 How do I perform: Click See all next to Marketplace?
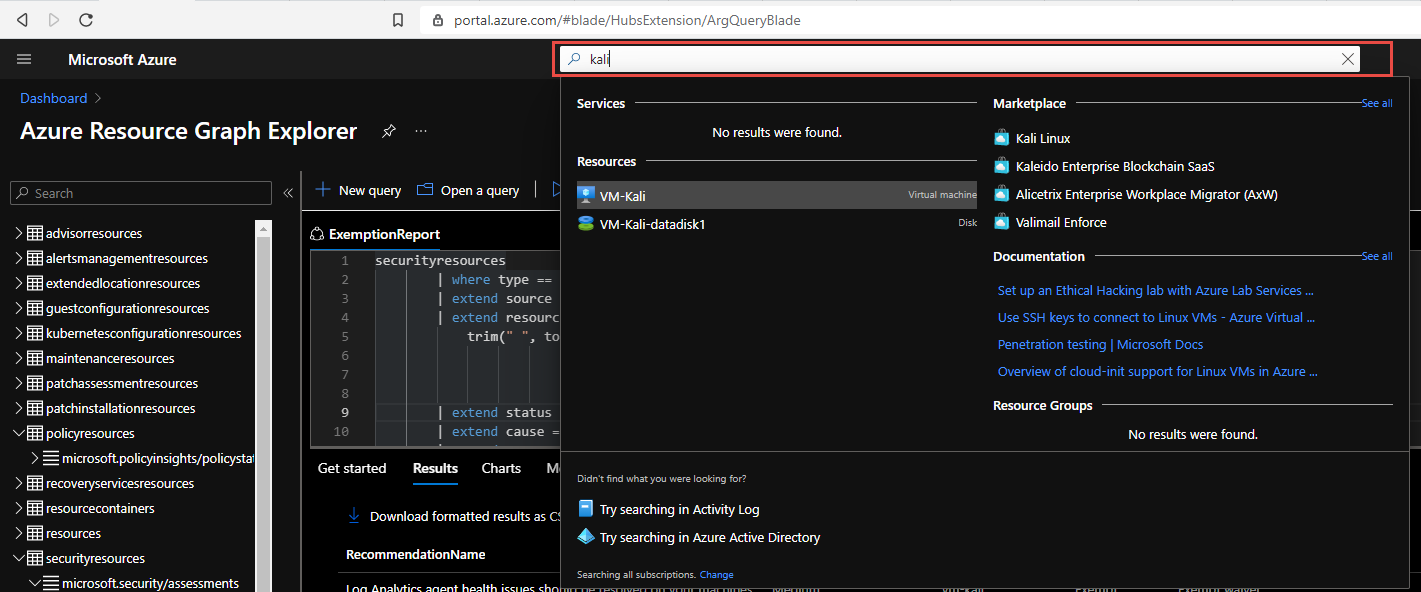[x=1377, y=103]
